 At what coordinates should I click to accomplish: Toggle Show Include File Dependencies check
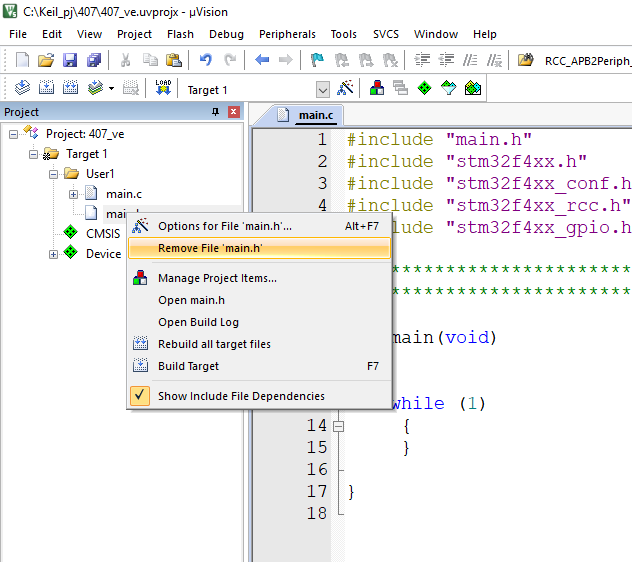point(140,396)
